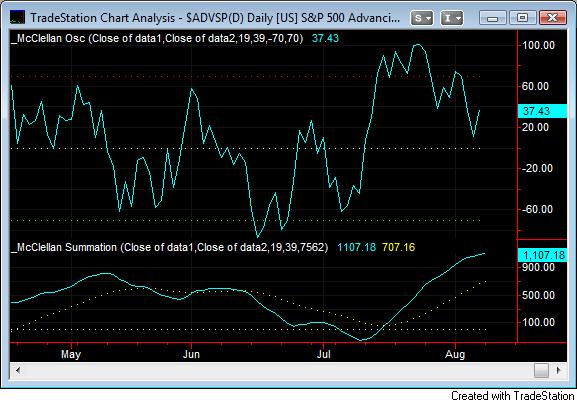577x402 pixels.
Task: Click the 1107.18 summation value text
Action: [x=357, y=247]
